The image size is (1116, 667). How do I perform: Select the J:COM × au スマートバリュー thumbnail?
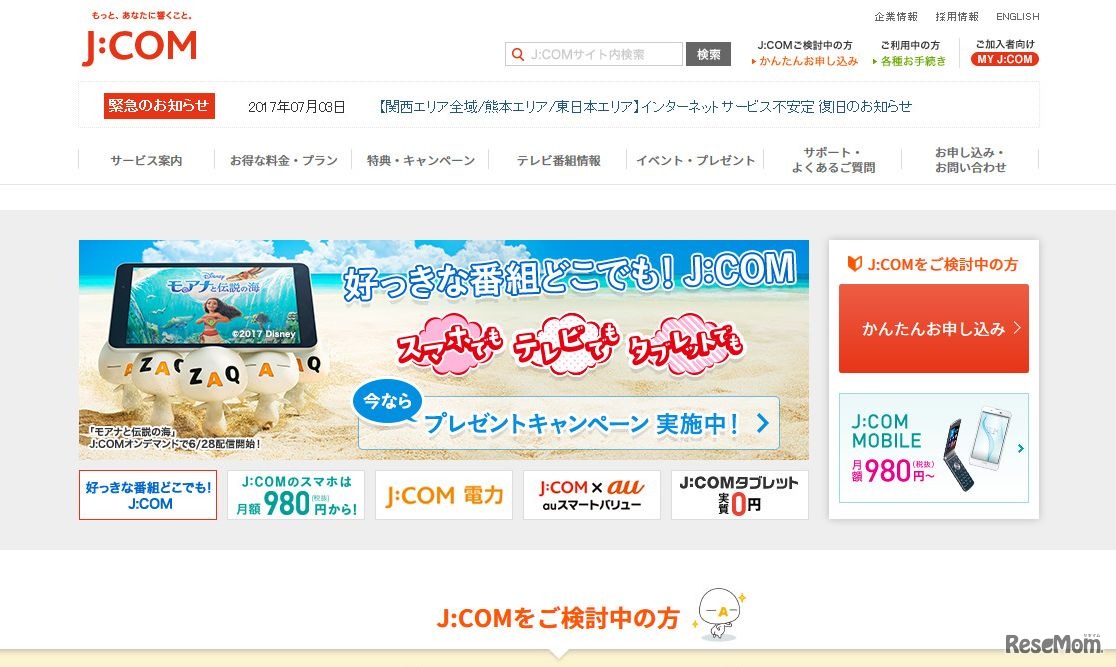coord(591,495)
